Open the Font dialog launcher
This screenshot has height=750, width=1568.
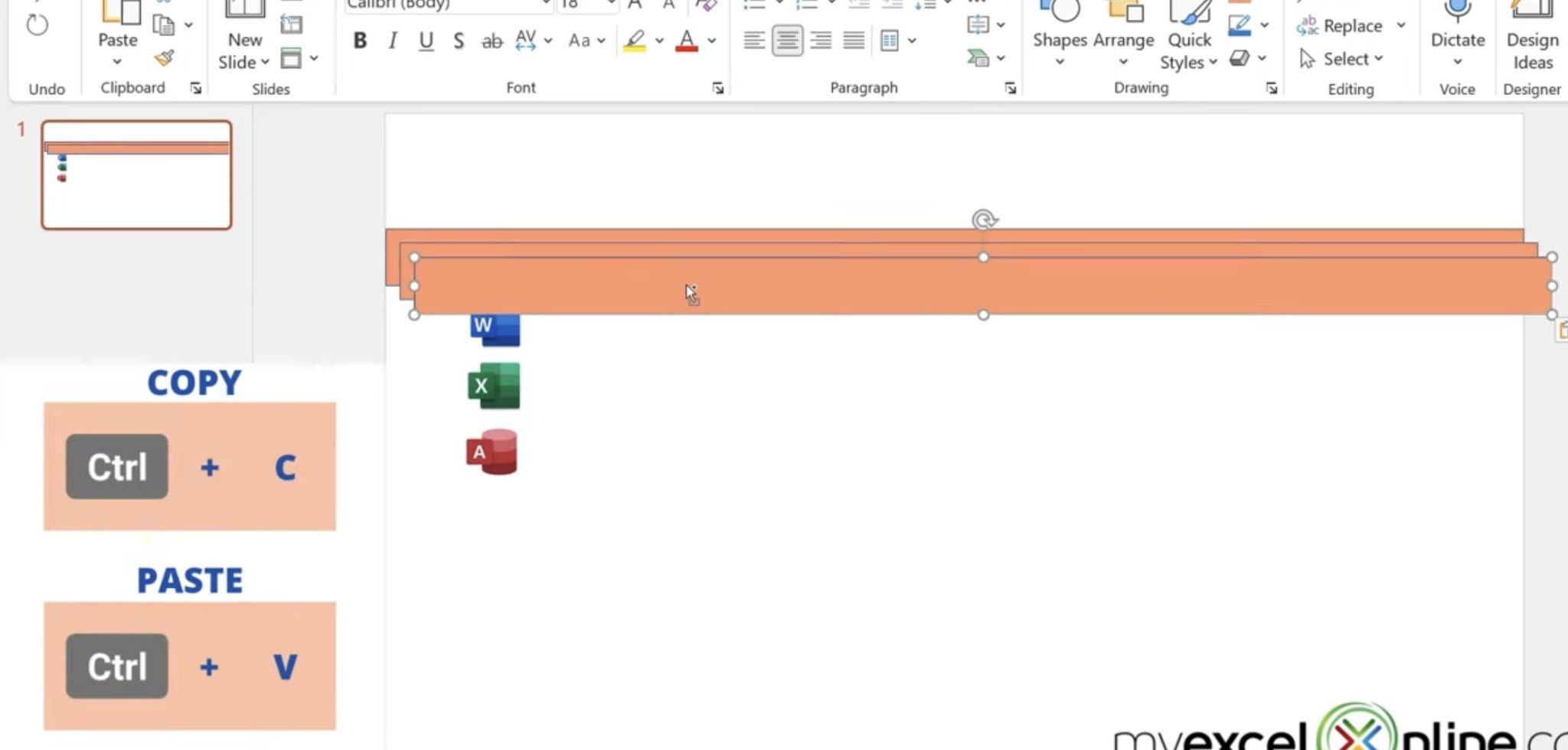coord(717,88)
